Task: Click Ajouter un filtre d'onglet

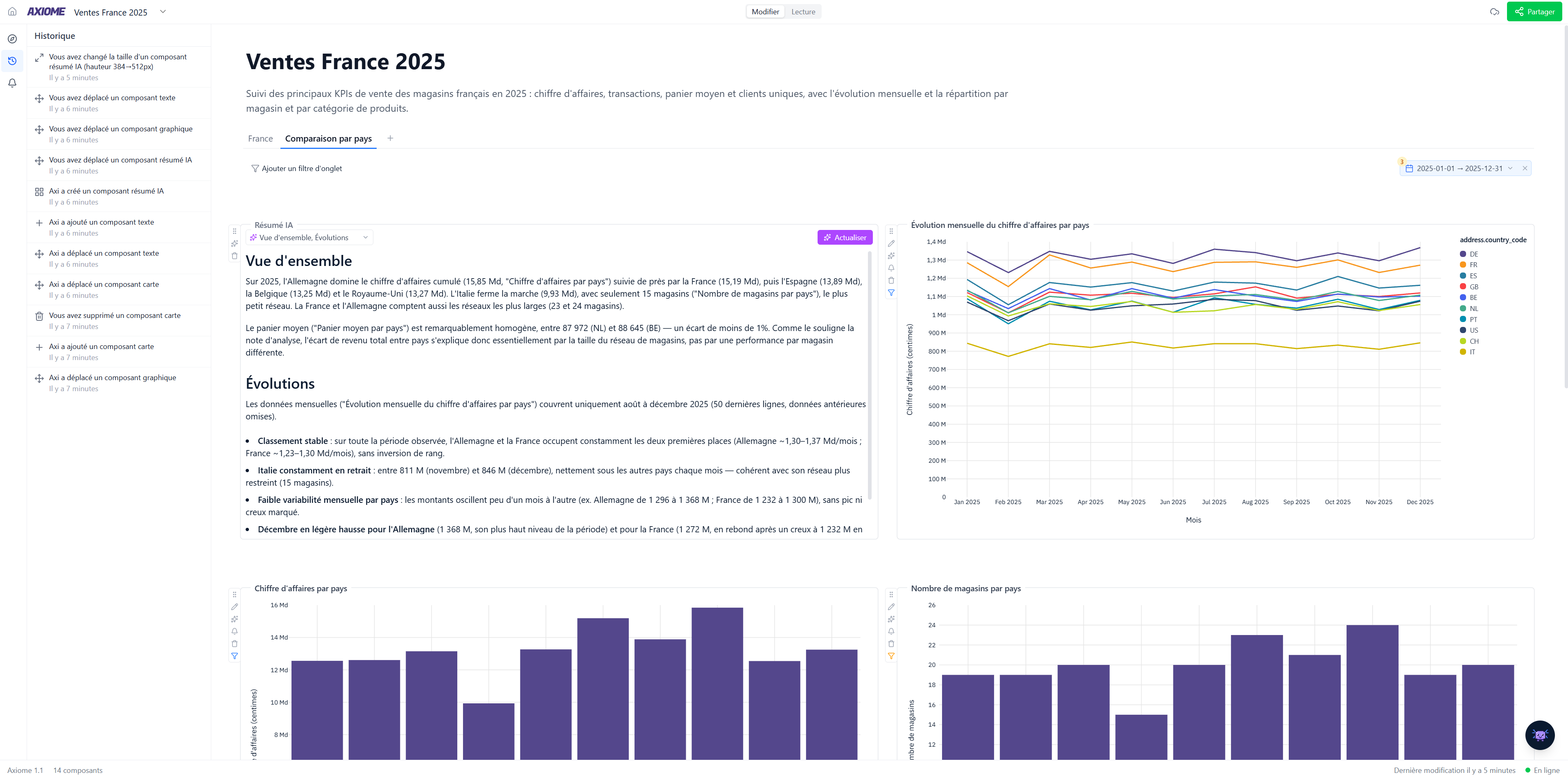Action: click(x=296, y=169)
